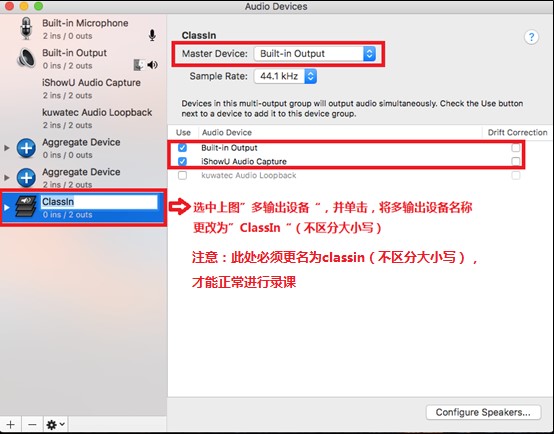Expand the ClassIn device disclosure triangle
This screenshot has height=434, width=554.
[x=7, y=207]
